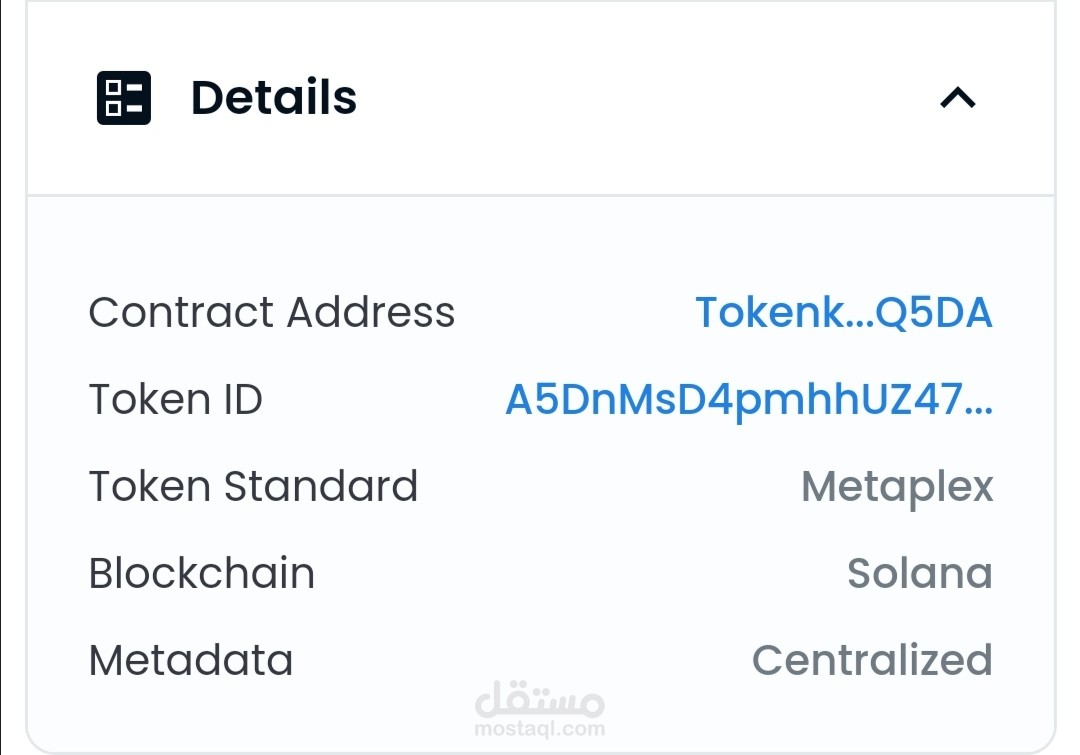Select the Token Standard row label

(x=253, y=487)
